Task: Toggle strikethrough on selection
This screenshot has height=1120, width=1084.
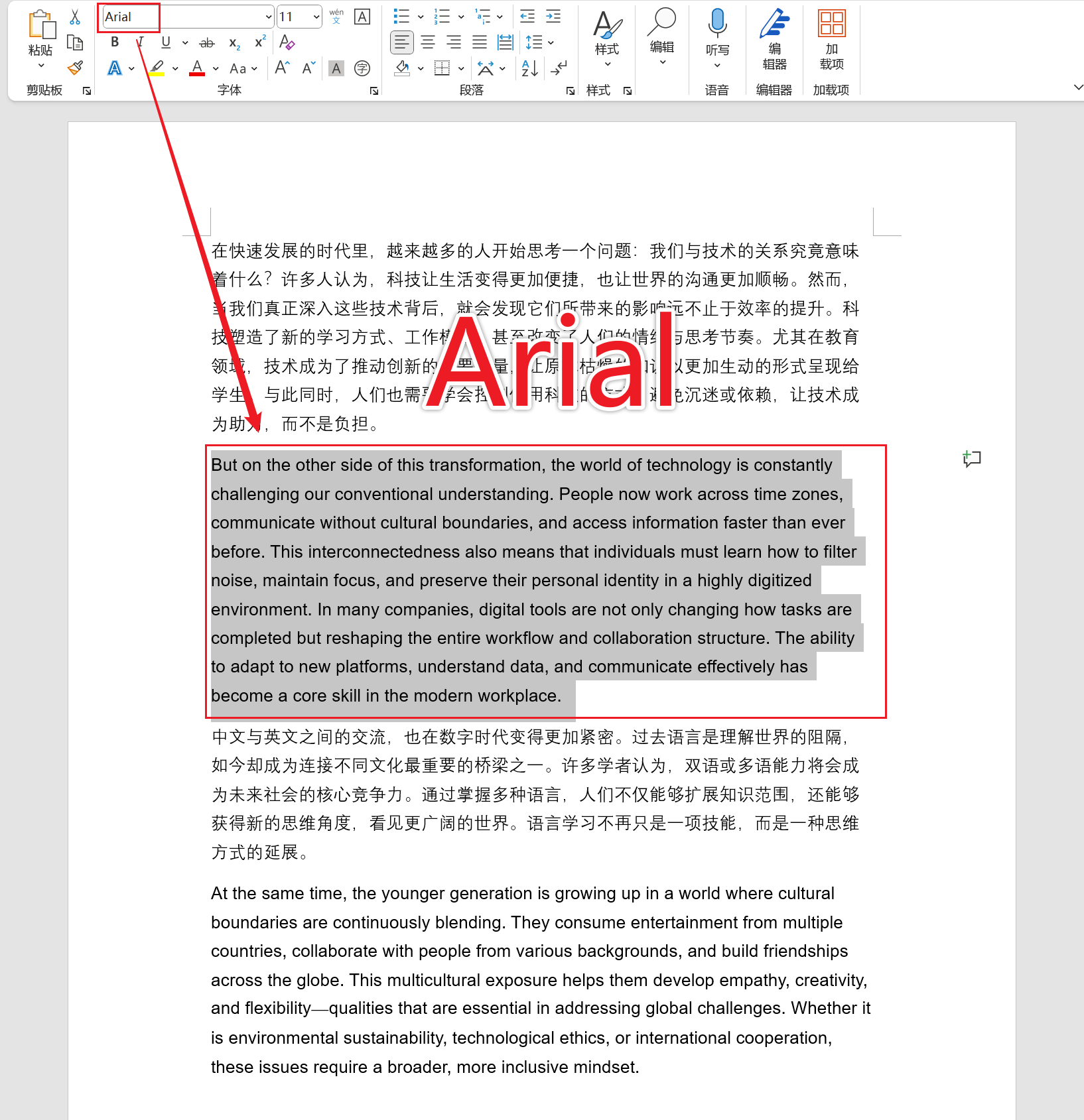Action: (x=206, y=42)
